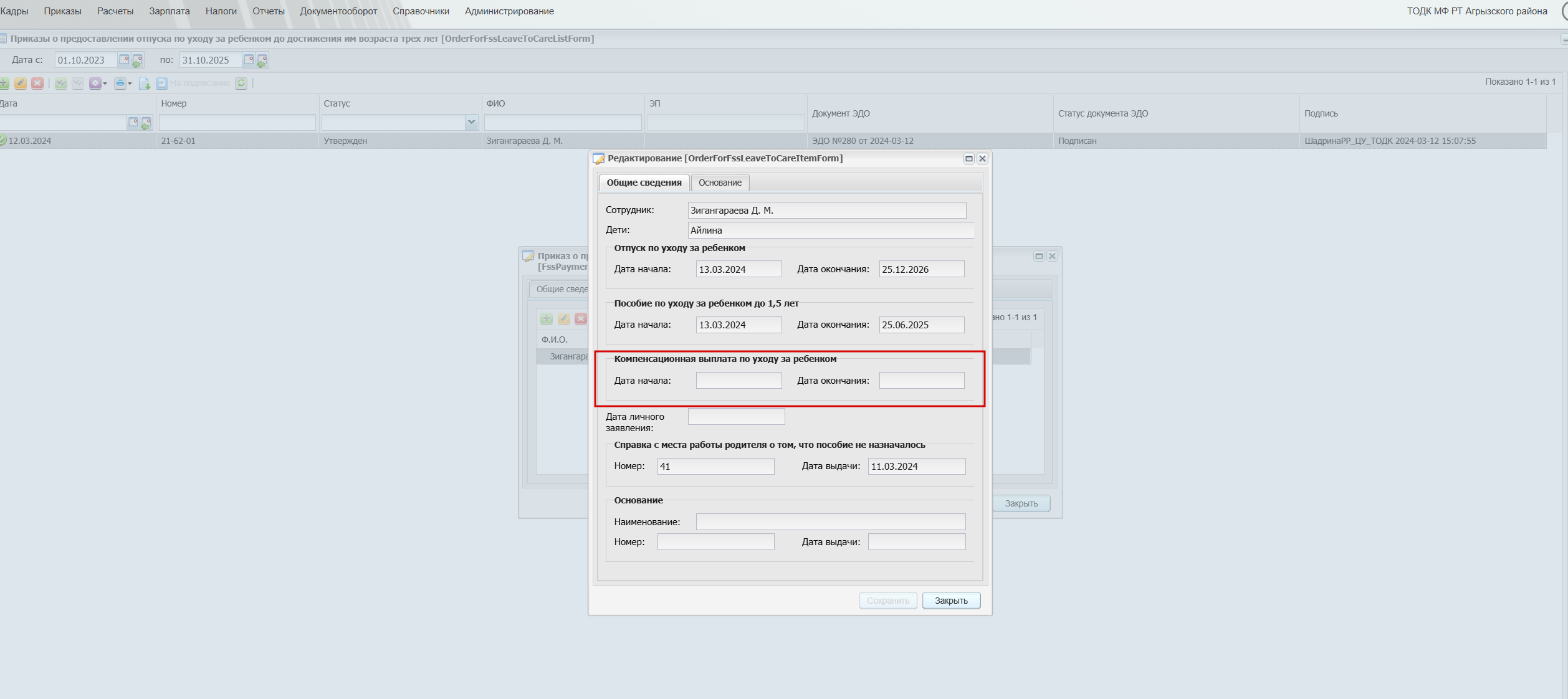
Task: Open calendar picker for 'Дата с' field
Action: tap(124, 60)
